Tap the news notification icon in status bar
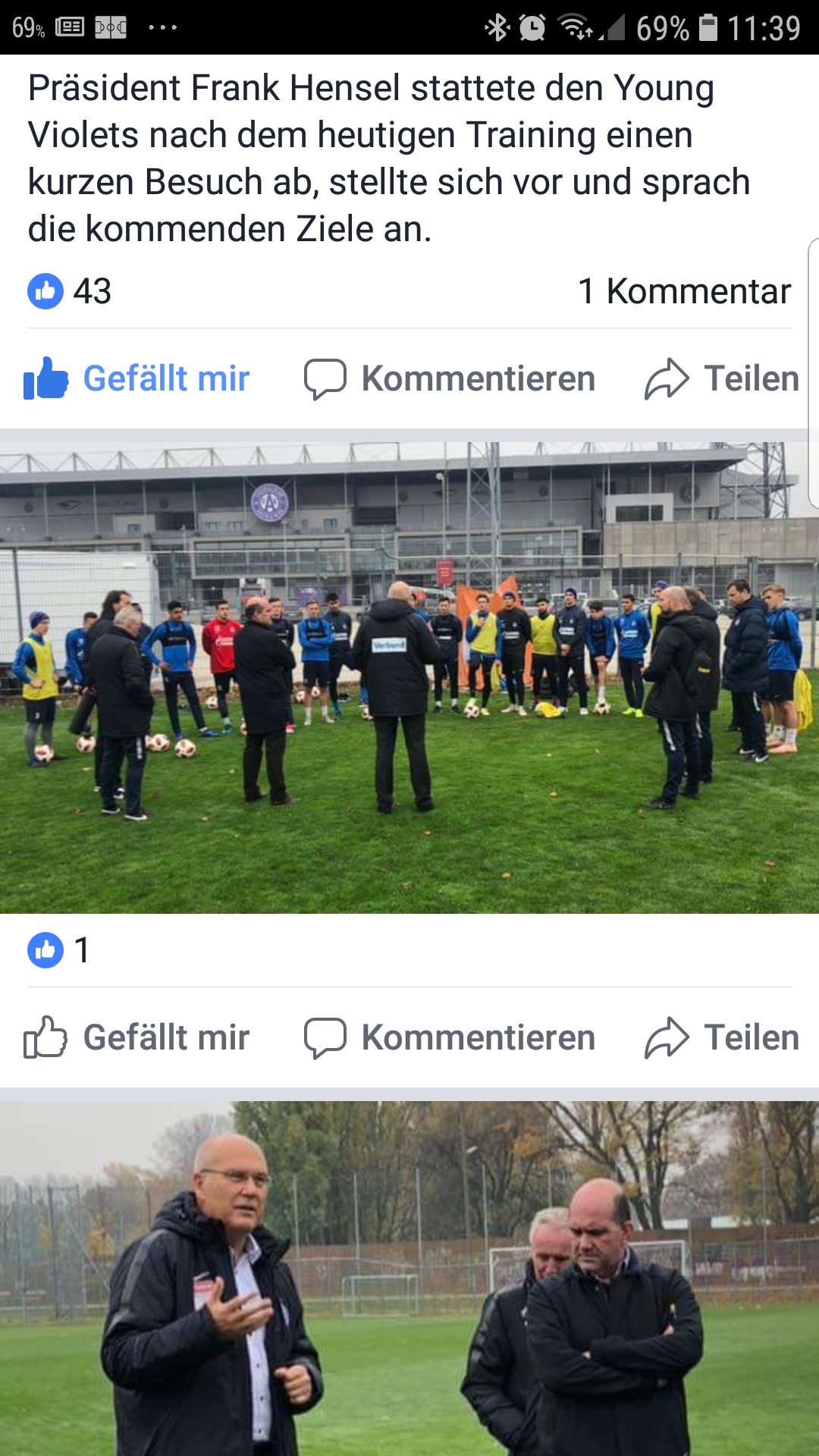 coord(70,28)
